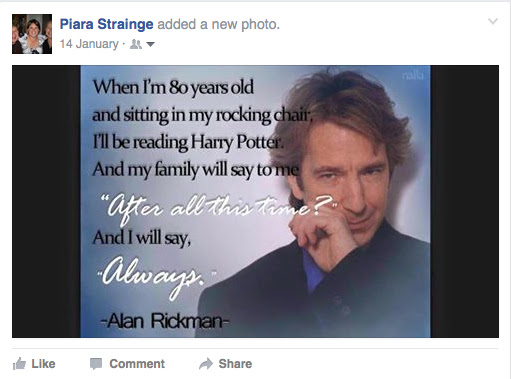Click the right black bar of photo
The height and width of the screenshot is (379, 511).
(464, 201)
